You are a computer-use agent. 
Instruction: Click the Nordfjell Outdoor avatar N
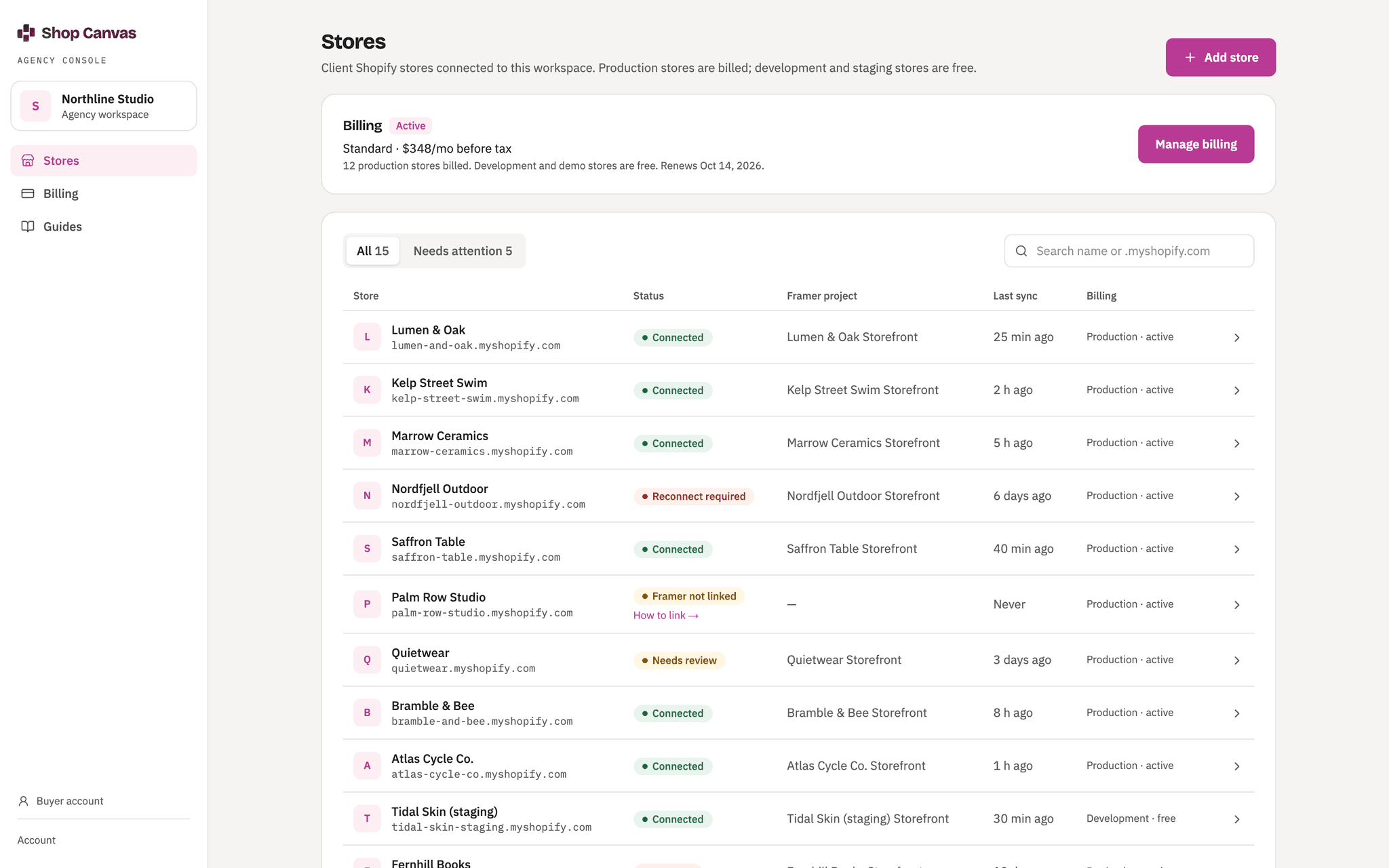pyautogui.click(x=367, y=496)
